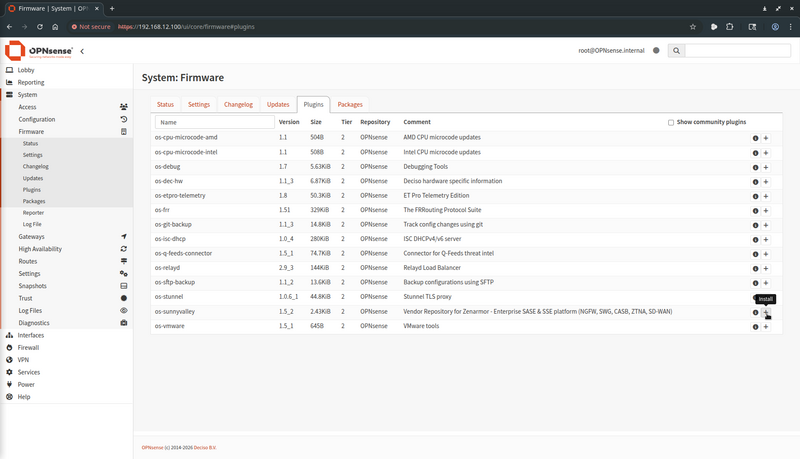The image size is (800, 459).
Task: Sort by the Version column header
Action: [289, 122]
